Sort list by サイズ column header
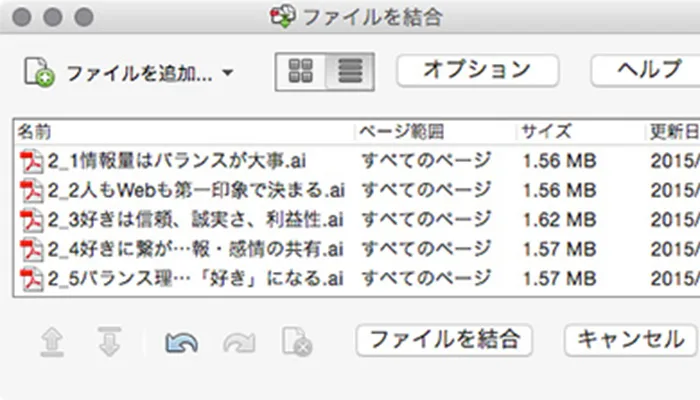 pos(545,132)
